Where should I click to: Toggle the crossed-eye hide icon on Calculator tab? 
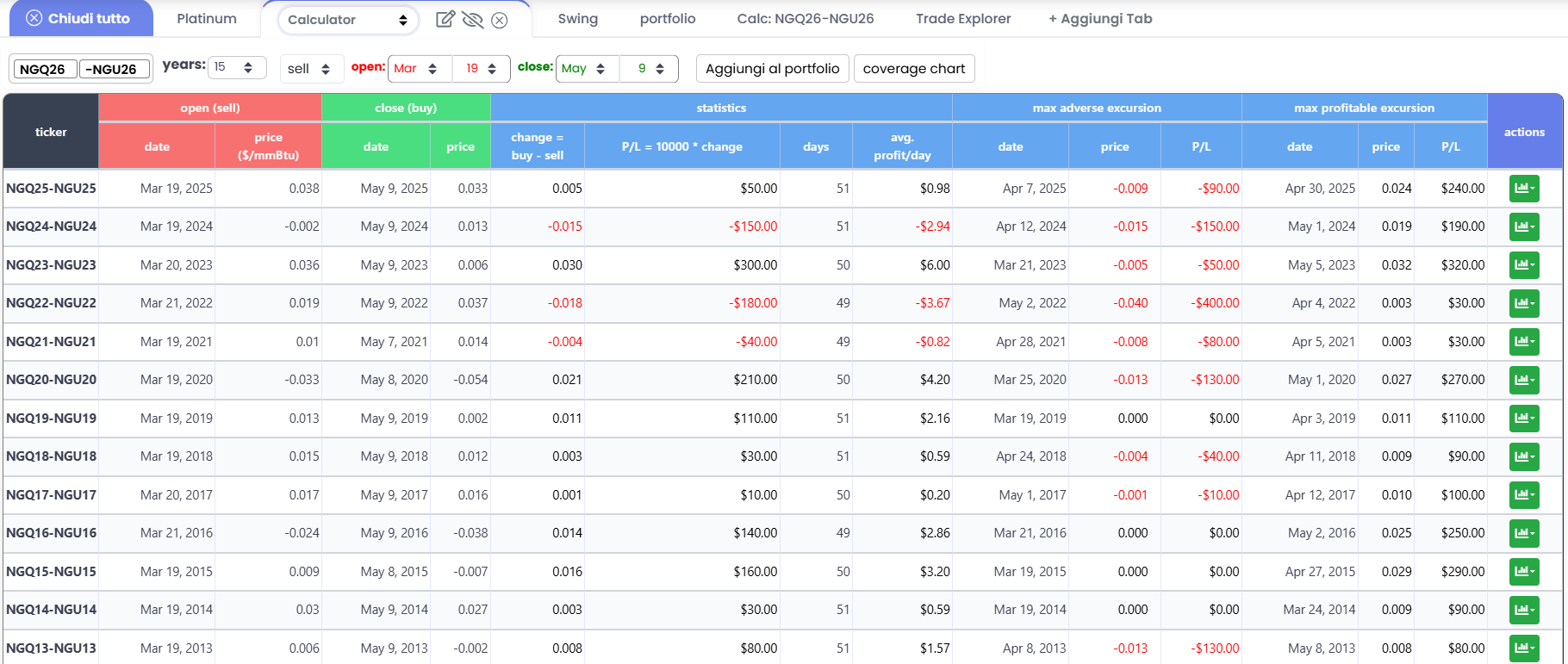coord(472,19)
